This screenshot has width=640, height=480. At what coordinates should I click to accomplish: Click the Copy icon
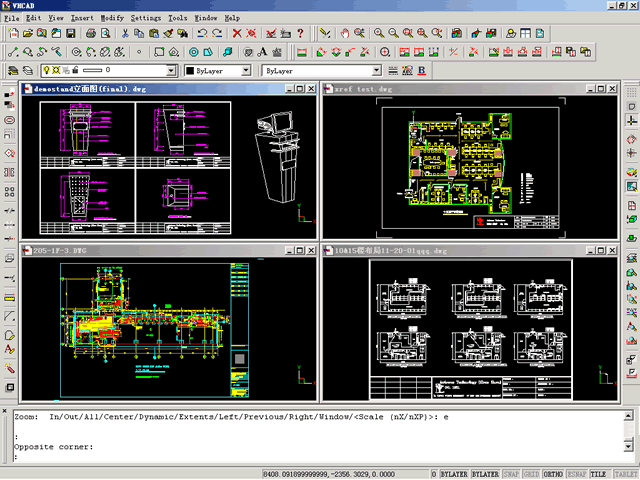point(139,33)
